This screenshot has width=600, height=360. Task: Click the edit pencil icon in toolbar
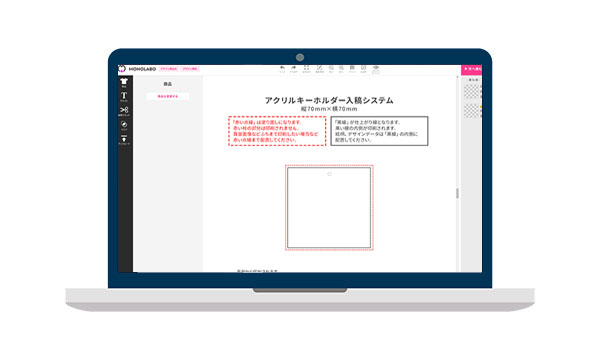[x=320, y=69]
